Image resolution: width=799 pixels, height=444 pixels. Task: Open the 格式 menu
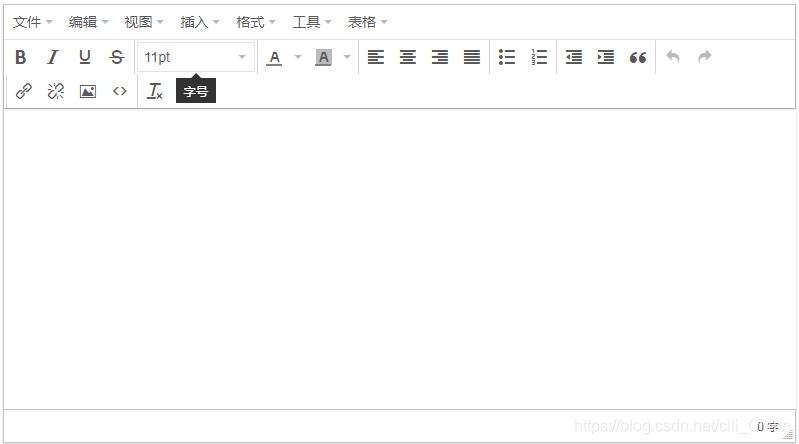[x=256, y=22]
